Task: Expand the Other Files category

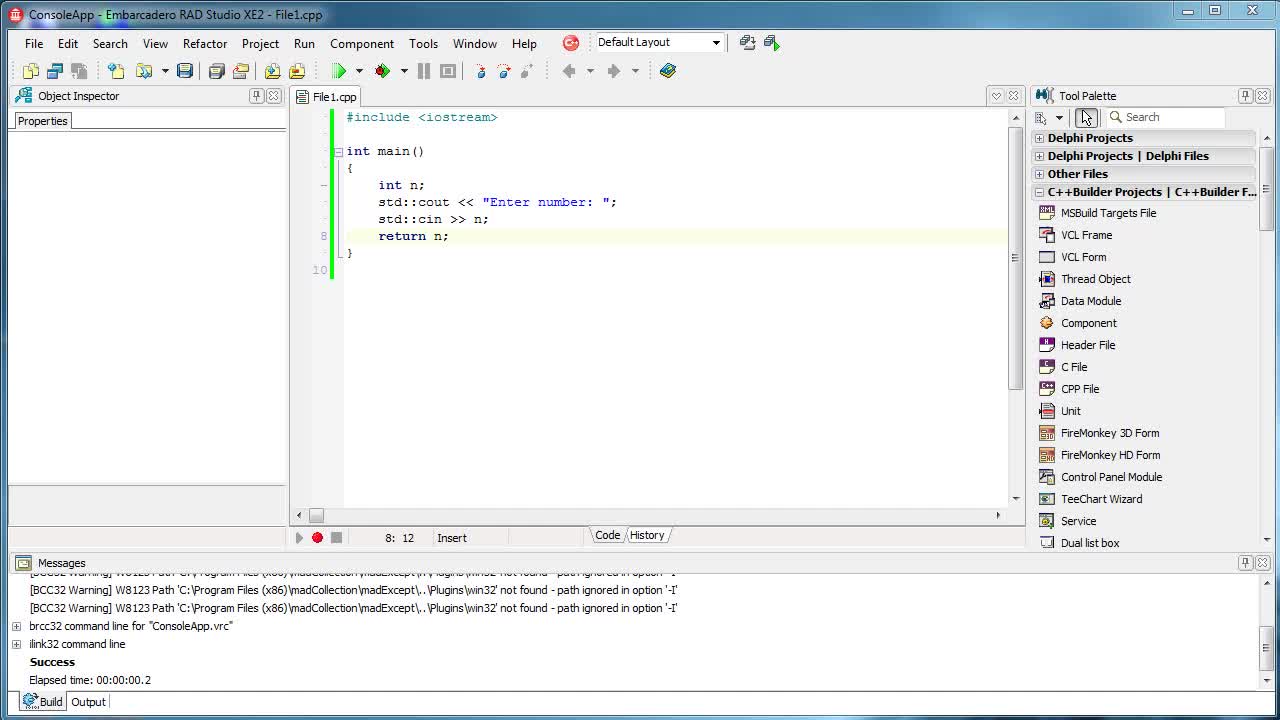Action: 1039,174
